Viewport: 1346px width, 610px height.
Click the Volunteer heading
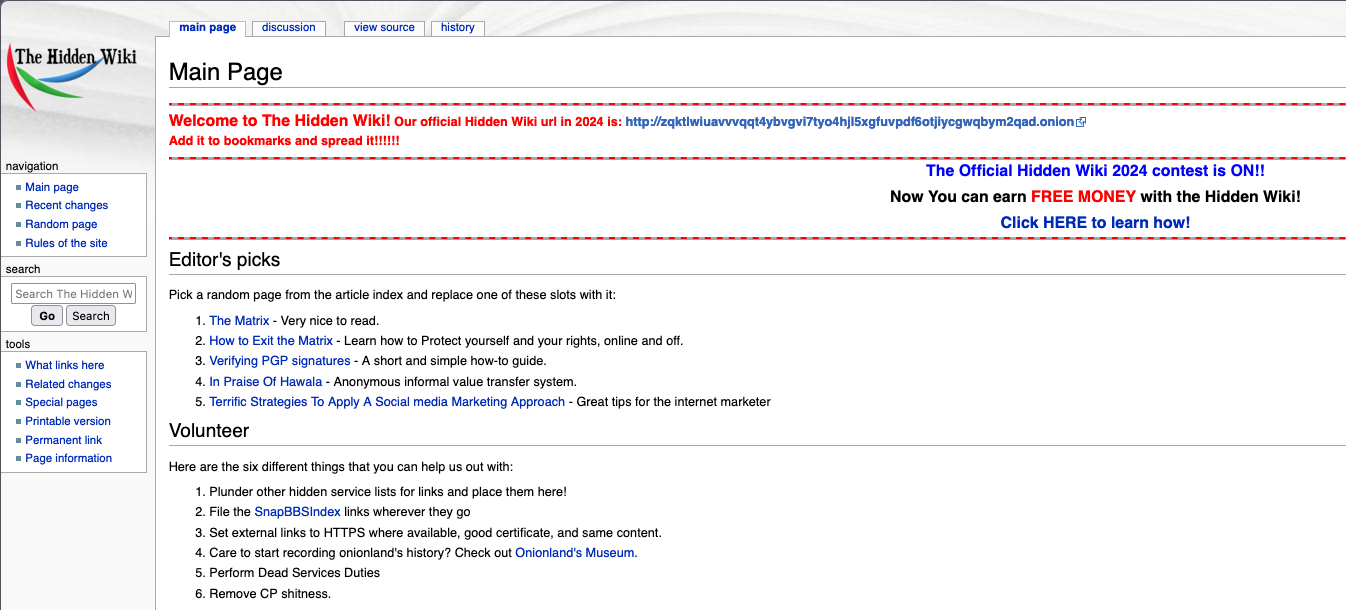coord(209,431)
